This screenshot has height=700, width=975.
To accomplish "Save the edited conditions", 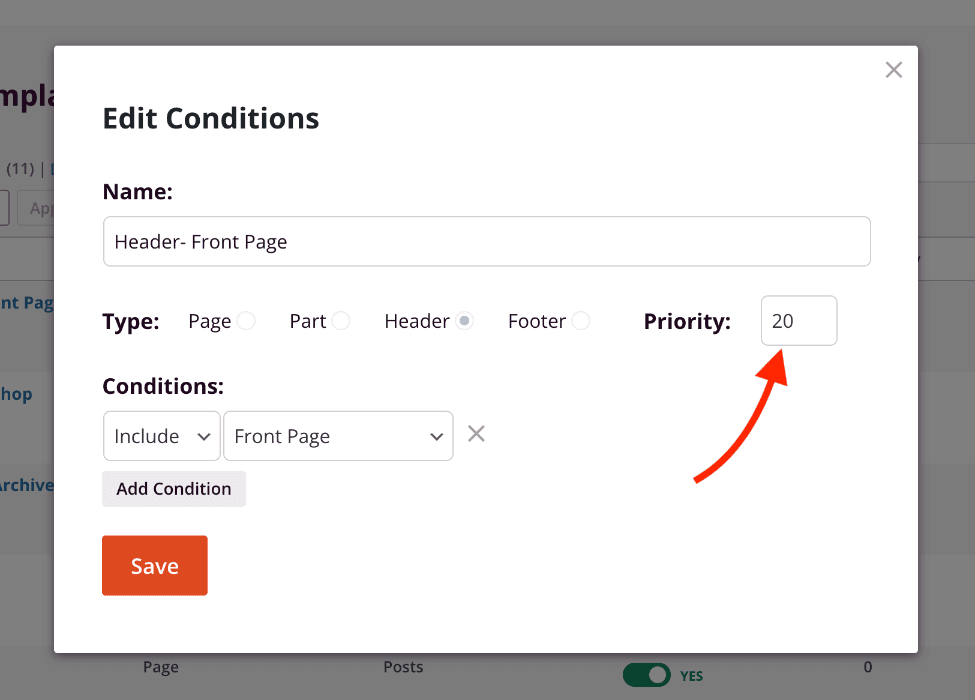I will tap(155, 566).
